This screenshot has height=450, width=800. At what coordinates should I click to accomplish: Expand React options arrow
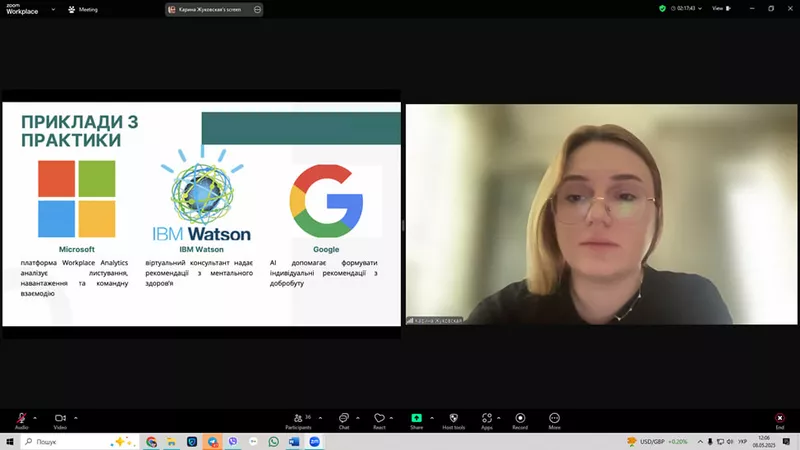coord(391,418)
